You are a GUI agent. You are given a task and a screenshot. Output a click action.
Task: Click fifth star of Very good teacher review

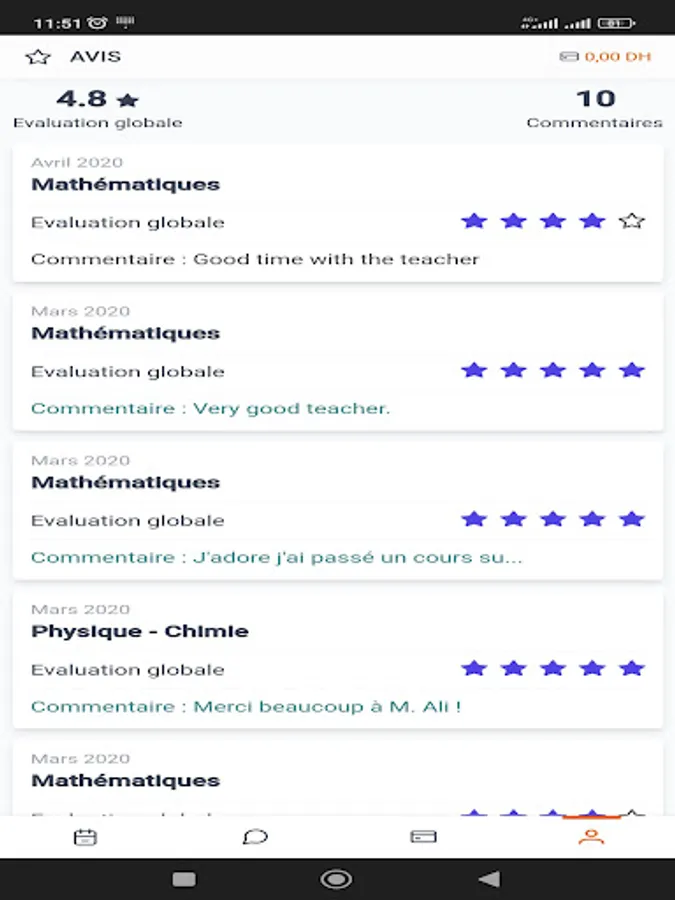[x=632, y=370]
